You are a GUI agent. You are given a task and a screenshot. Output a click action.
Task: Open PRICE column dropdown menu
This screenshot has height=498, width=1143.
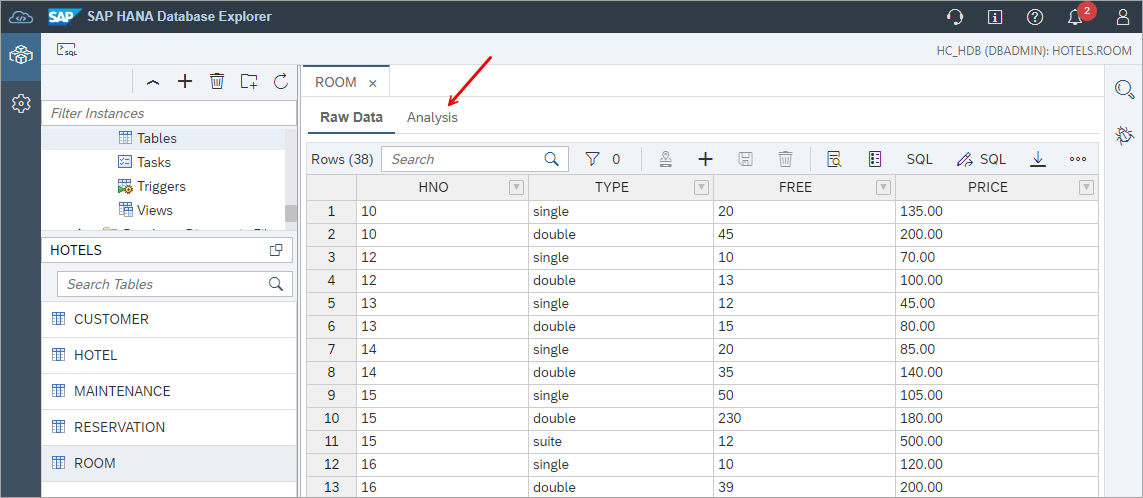[x=1086, y=188]
